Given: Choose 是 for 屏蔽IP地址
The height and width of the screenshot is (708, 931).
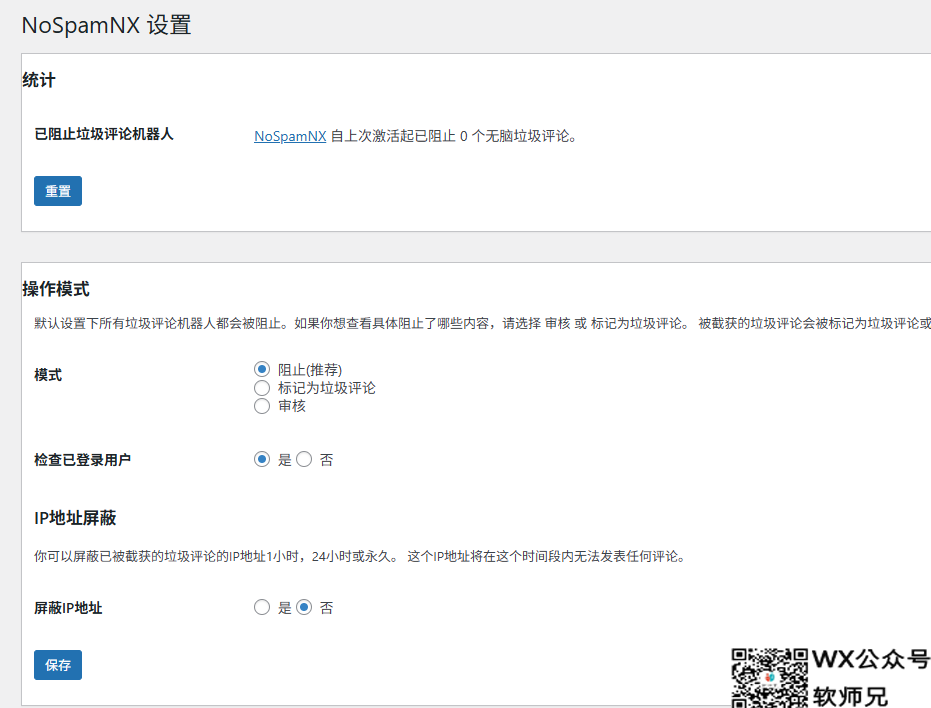Looking at the screenshot, I should pos(262,608).
